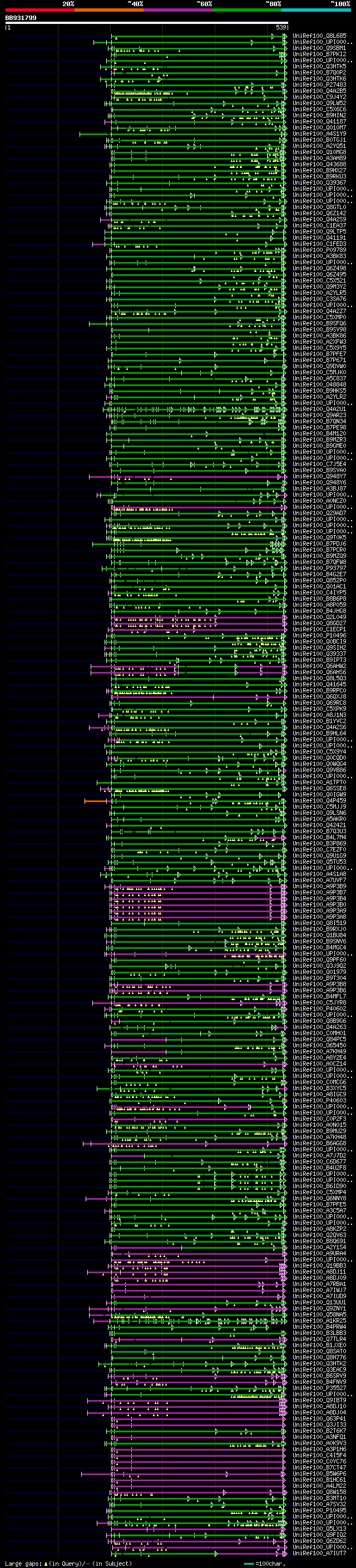Select the UniRef100_A4S1Y9 label
356x1568 pixels.
coord(319,134)
